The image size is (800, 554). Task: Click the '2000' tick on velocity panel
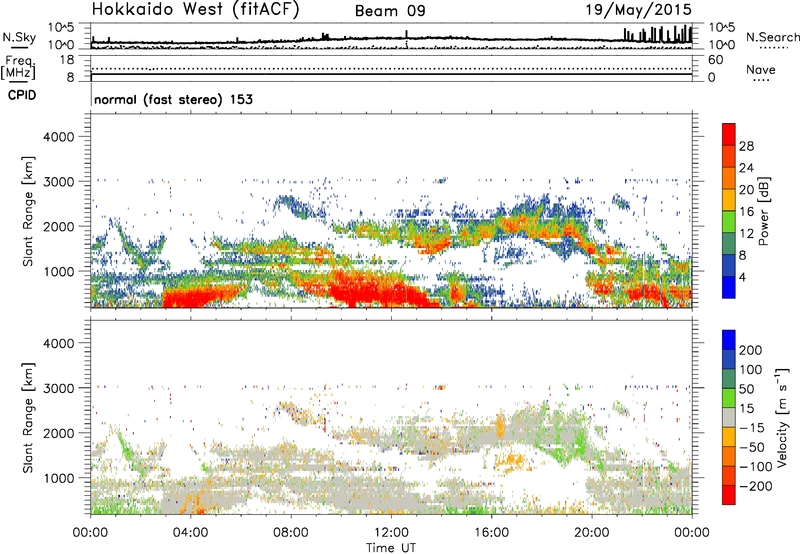click(x=59, y=433)
